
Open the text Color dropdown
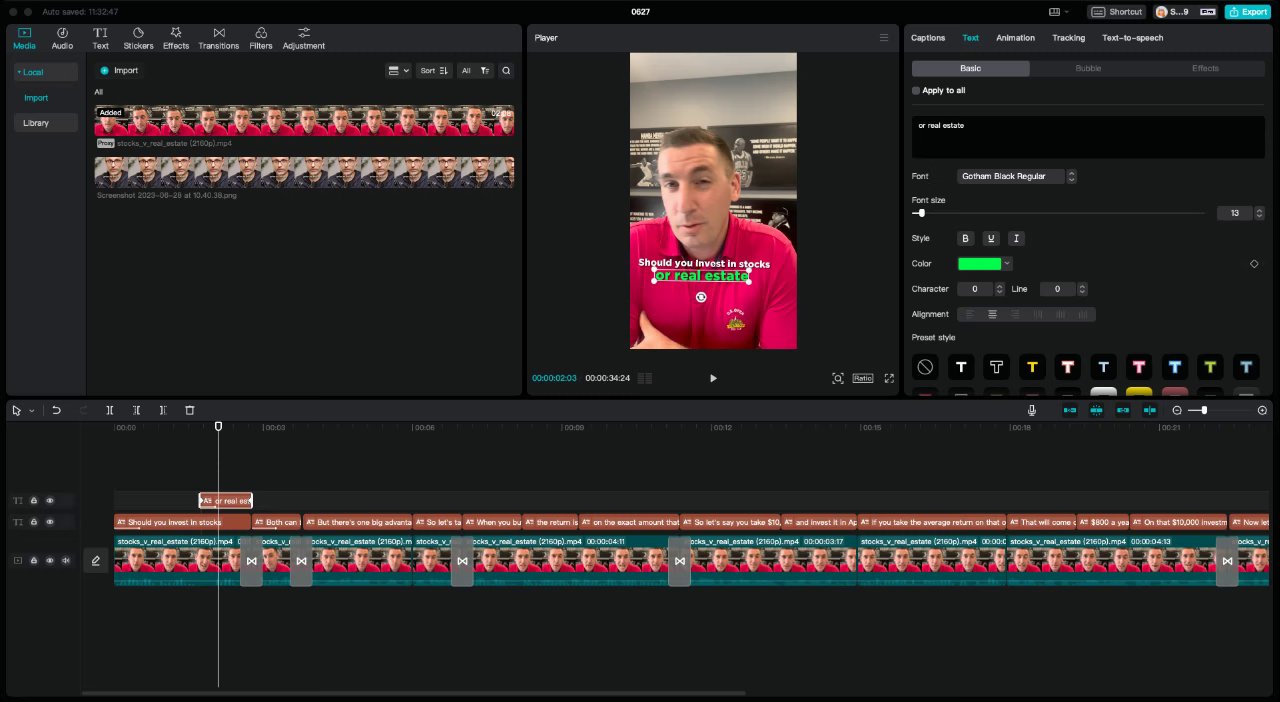click(1006, 263)
